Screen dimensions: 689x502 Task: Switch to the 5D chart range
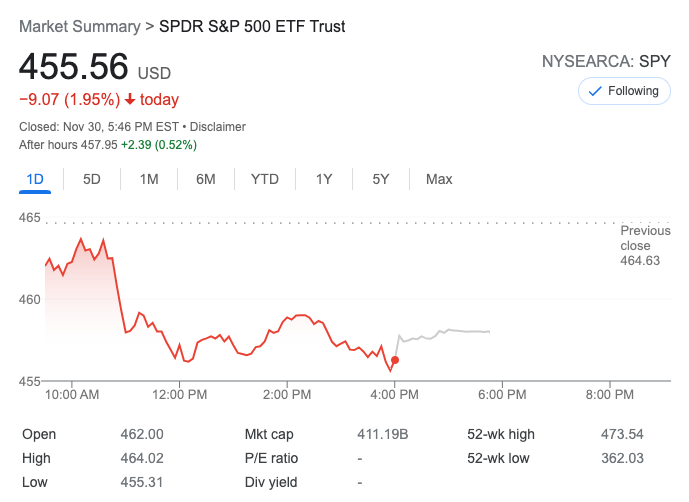(92, 180)
